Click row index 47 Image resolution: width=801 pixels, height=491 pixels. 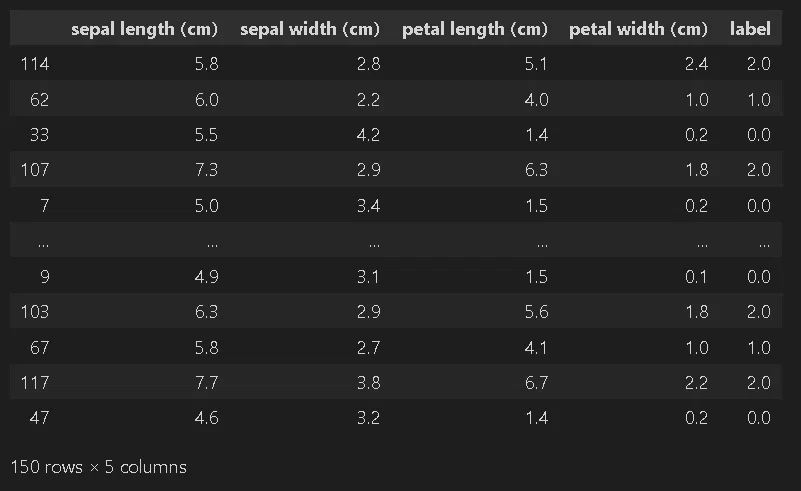[x=39, y=418]
